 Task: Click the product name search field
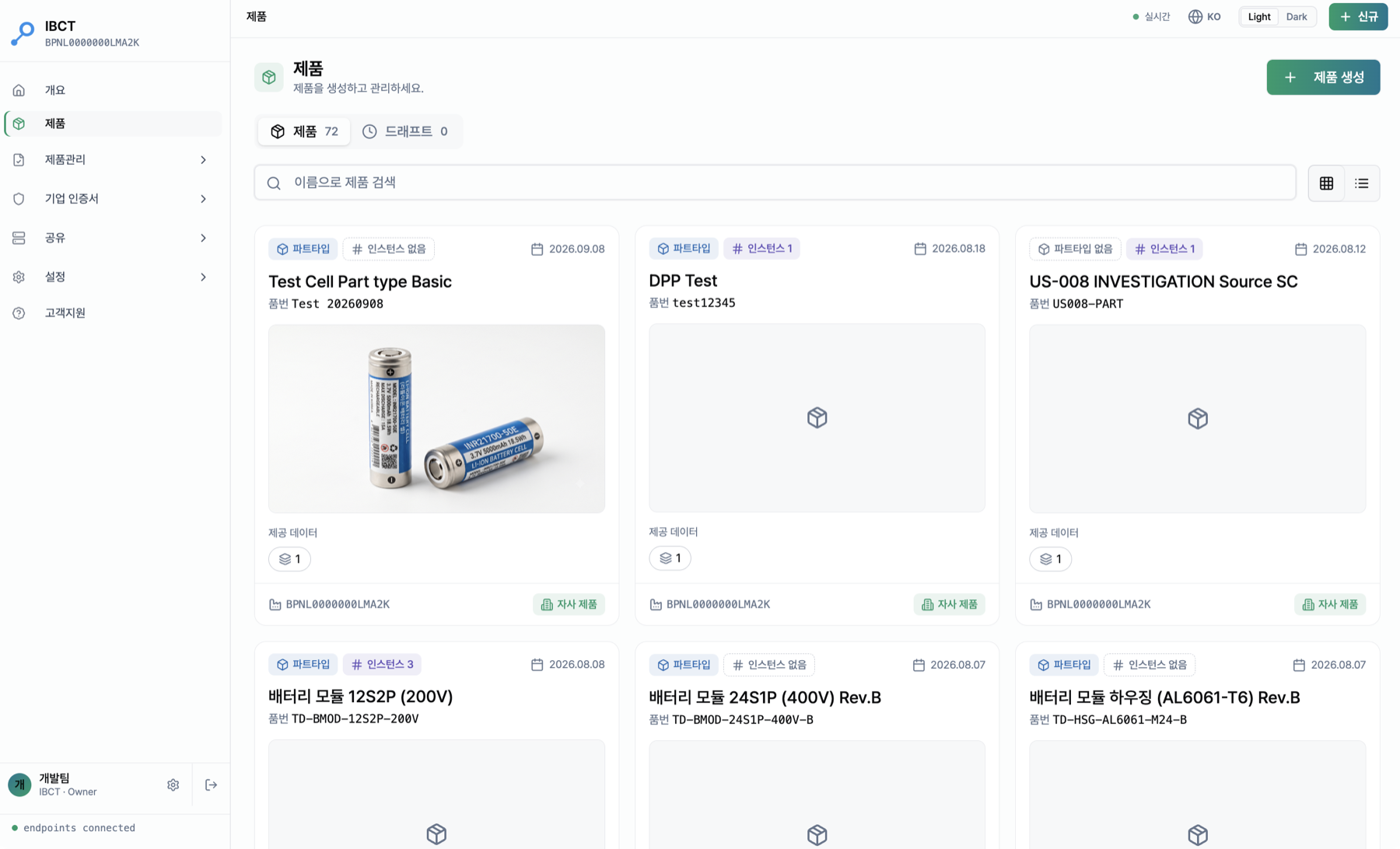tap(775, 183)
